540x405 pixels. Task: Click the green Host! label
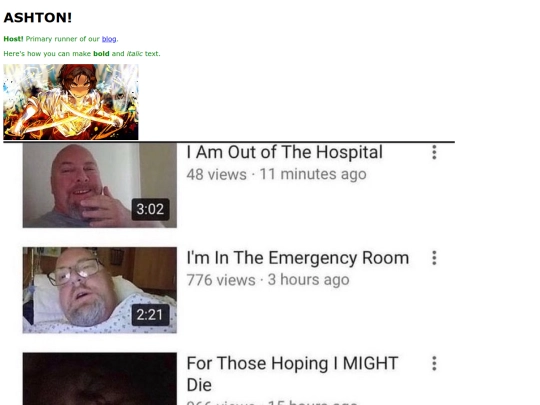coord(13,39)
